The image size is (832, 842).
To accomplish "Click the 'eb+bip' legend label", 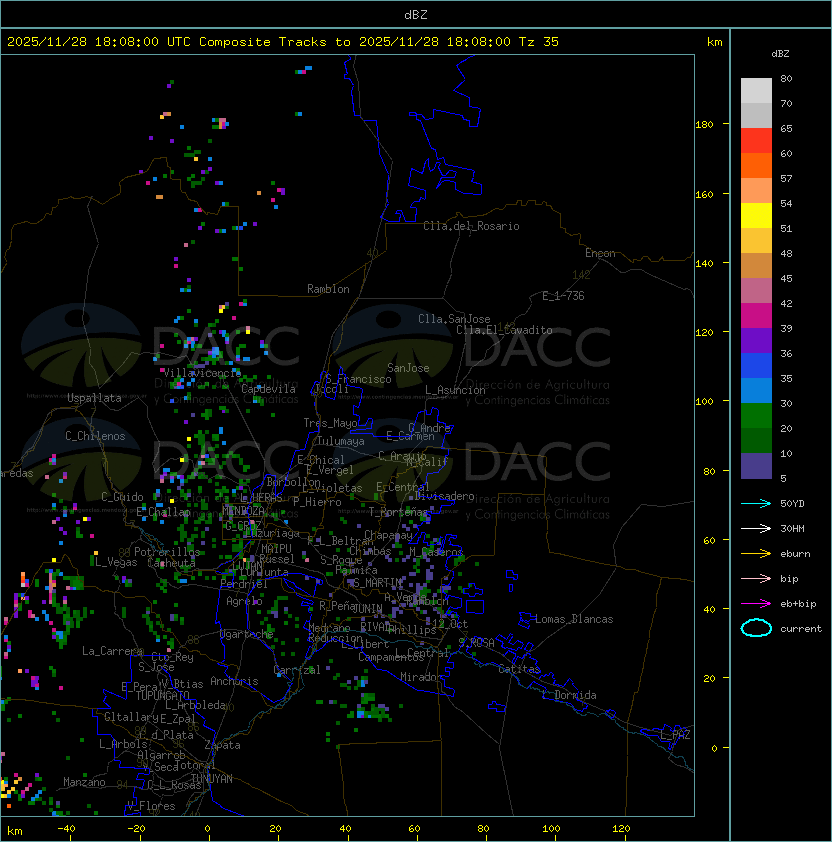I will click(x=798, y=604).
